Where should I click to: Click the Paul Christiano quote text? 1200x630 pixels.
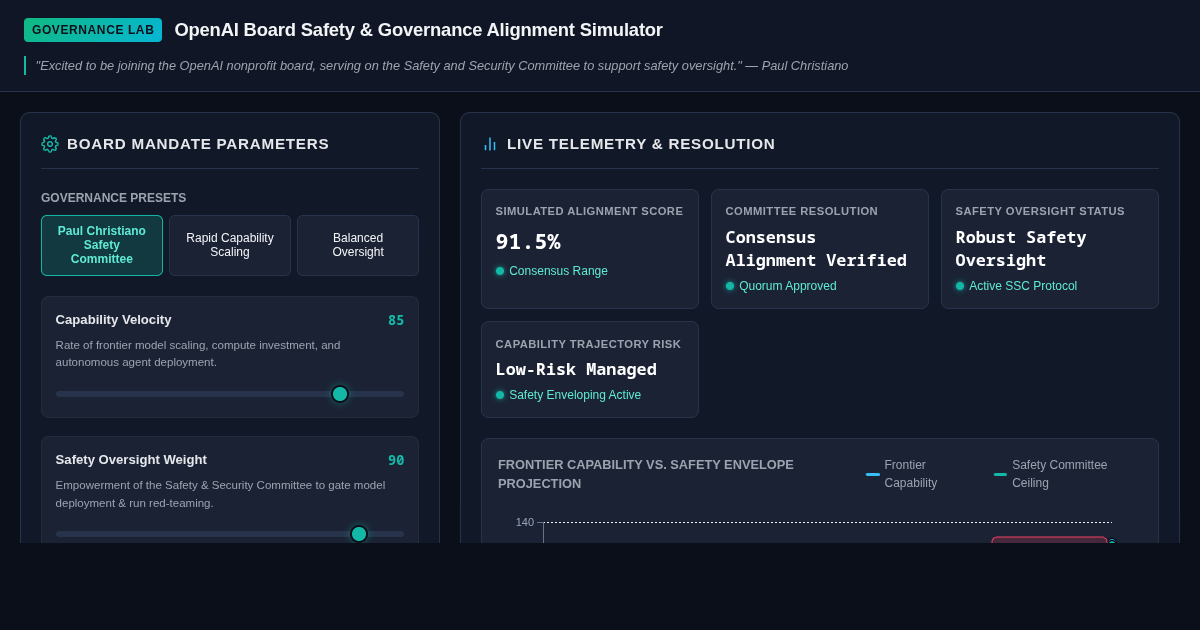[442, 65]
